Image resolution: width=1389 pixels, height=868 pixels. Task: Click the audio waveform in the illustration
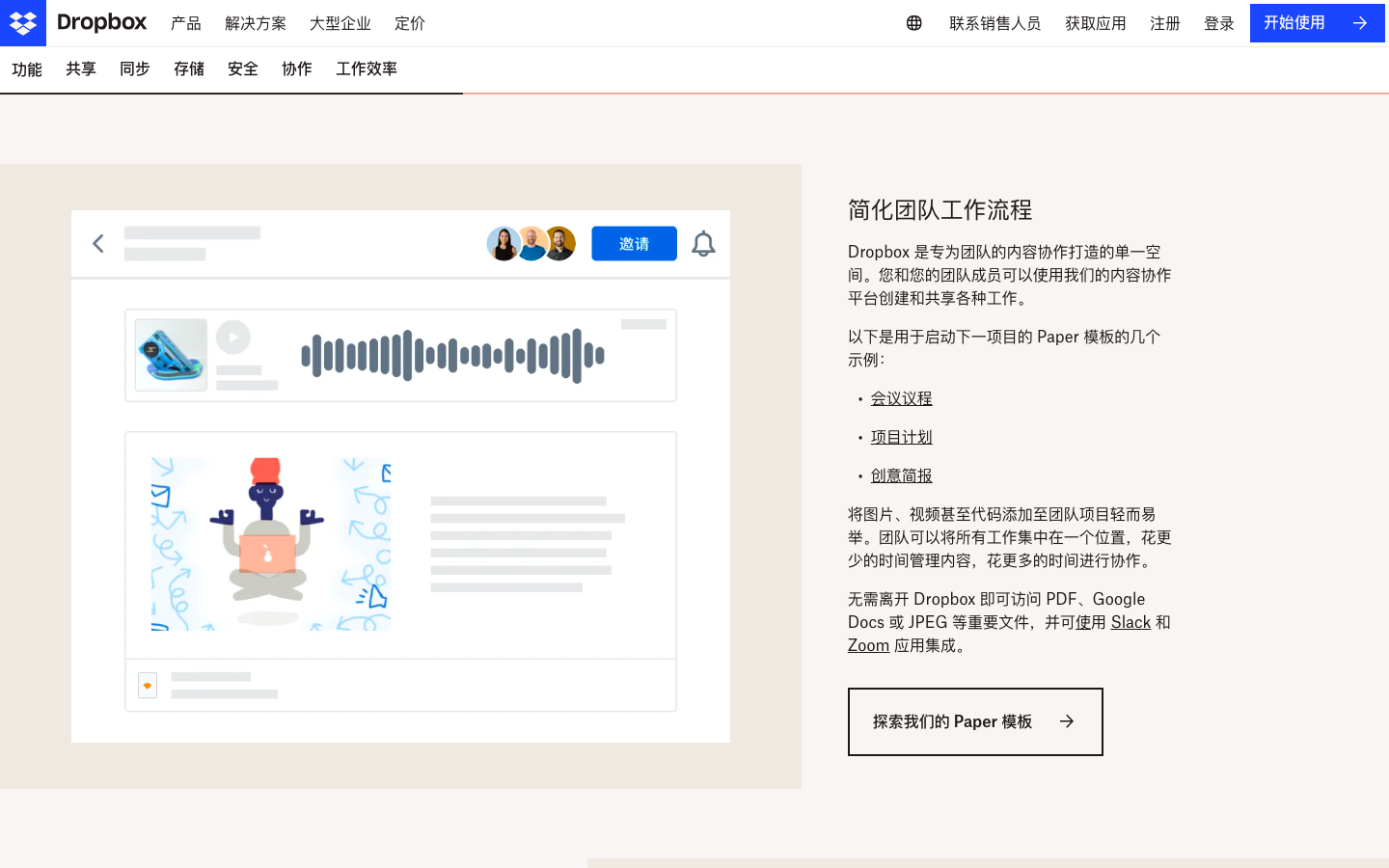(452, 355)
